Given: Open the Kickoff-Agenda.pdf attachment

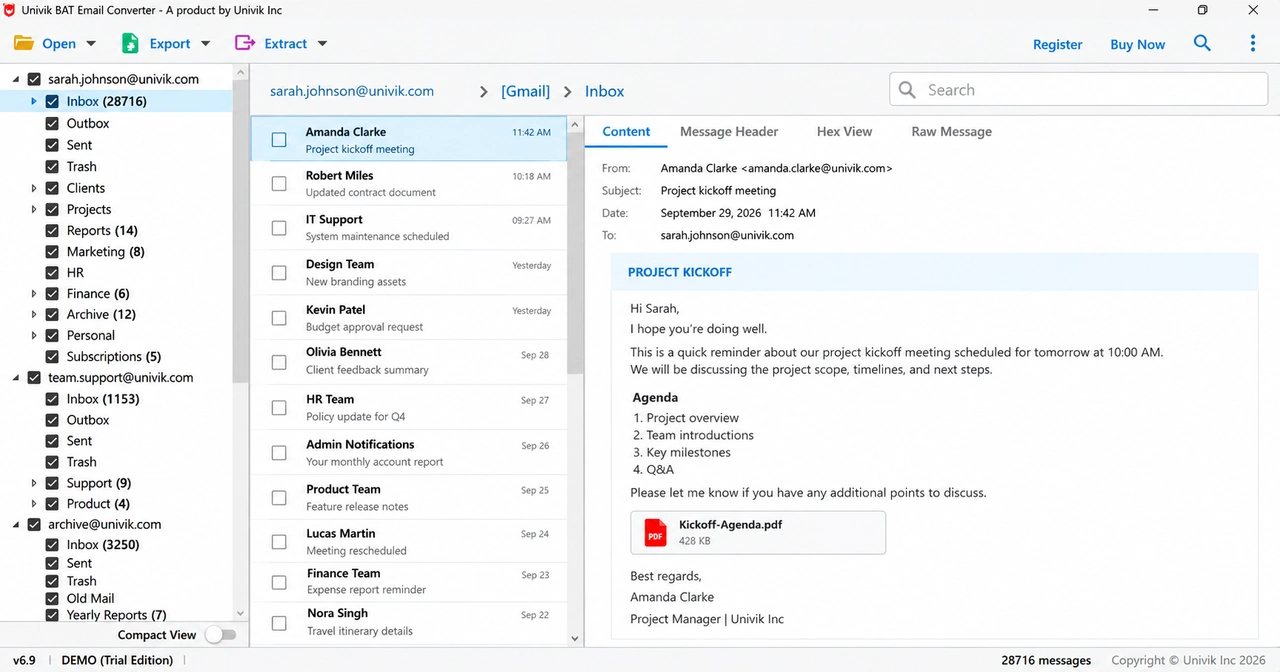Looking at the screenshot, I should (758, 532).
